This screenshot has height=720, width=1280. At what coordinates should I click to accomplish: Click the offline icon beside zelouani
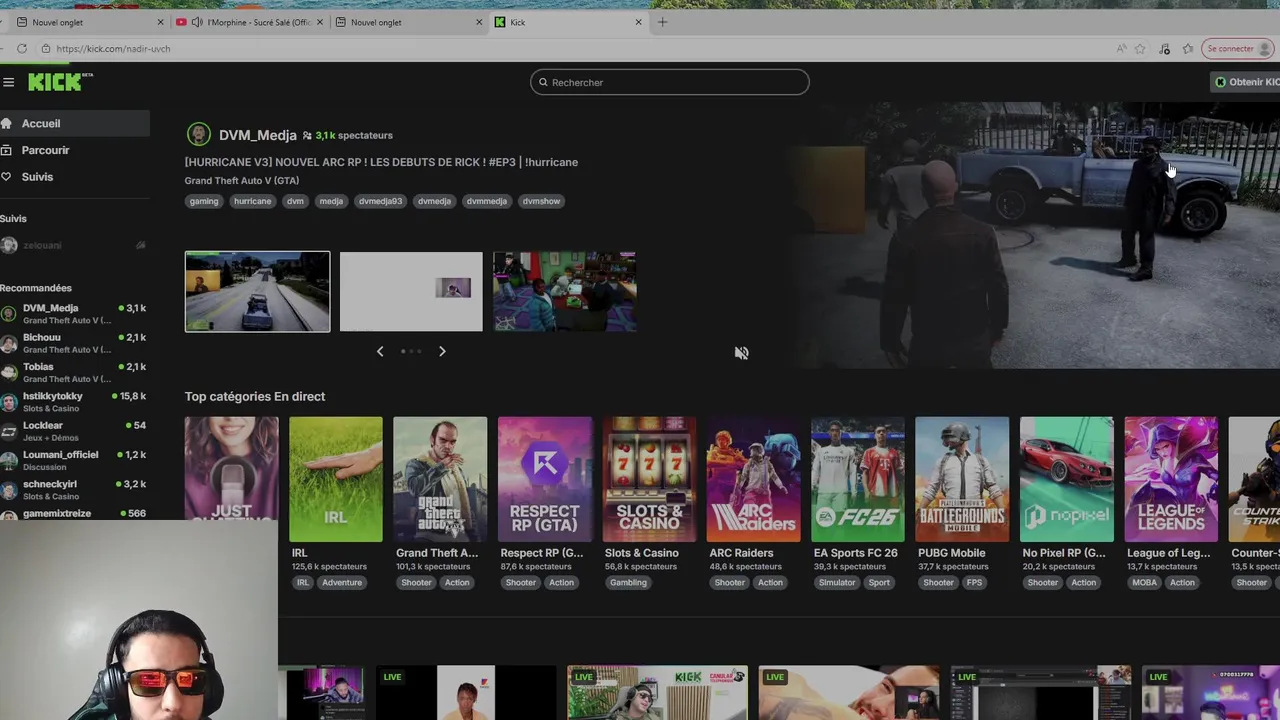(140, 245)
